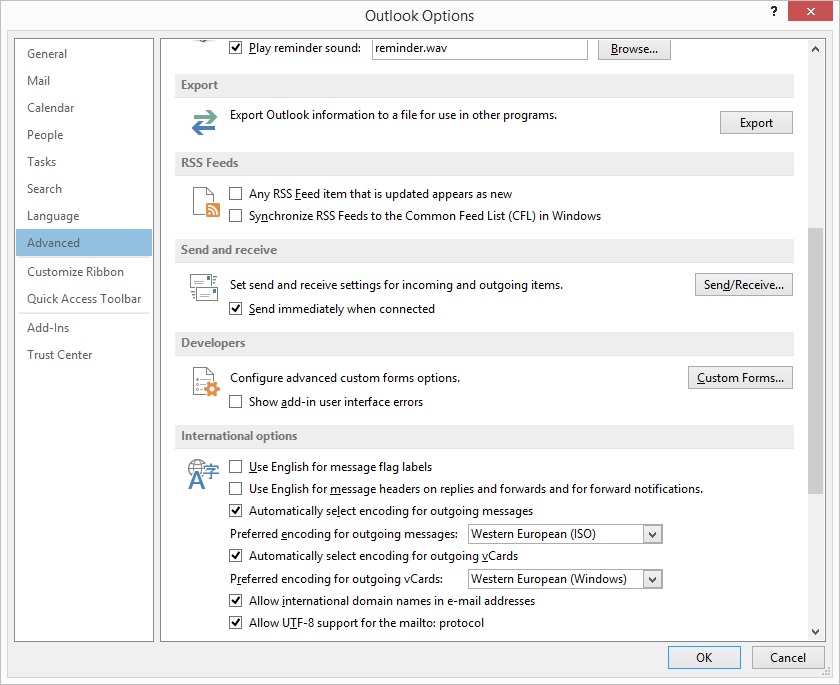
Task: Click the scroll up arrow icon
Action: pos(815,49)
